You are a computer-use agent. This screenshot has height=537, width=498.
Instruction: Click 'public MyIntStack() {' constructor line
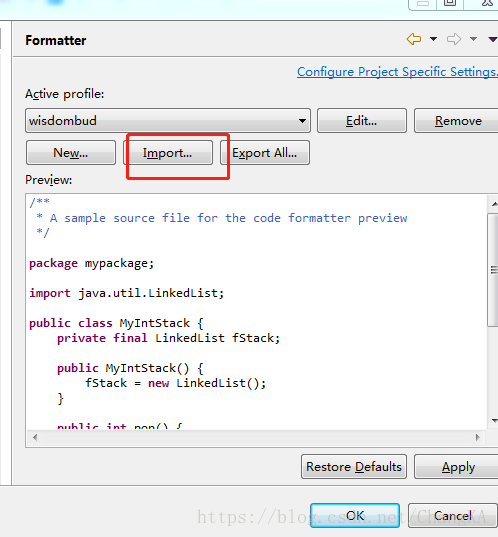tap(130, 368)
